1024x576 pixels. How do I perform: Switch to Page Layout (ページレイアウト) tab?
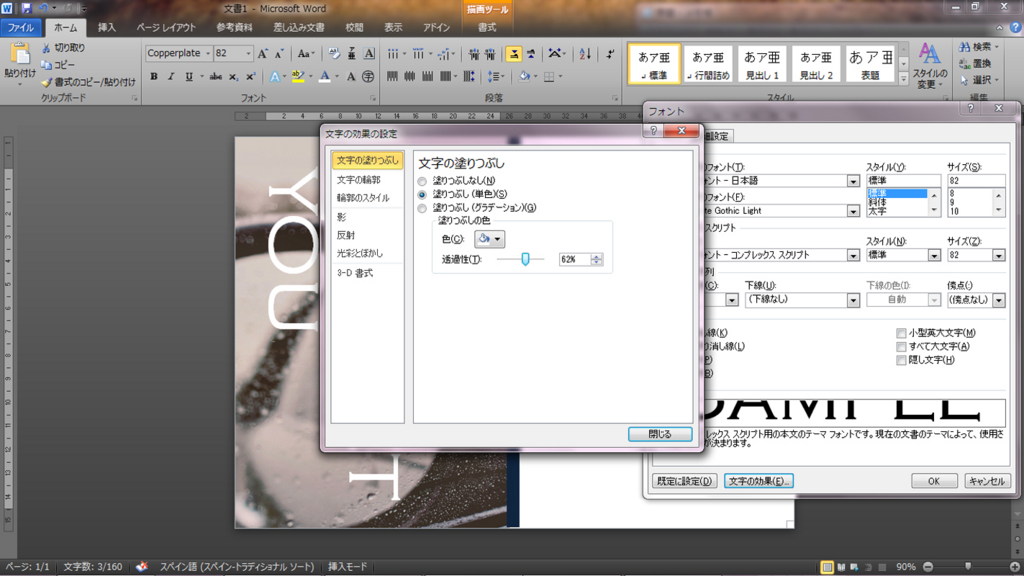[x=166, y=27]
